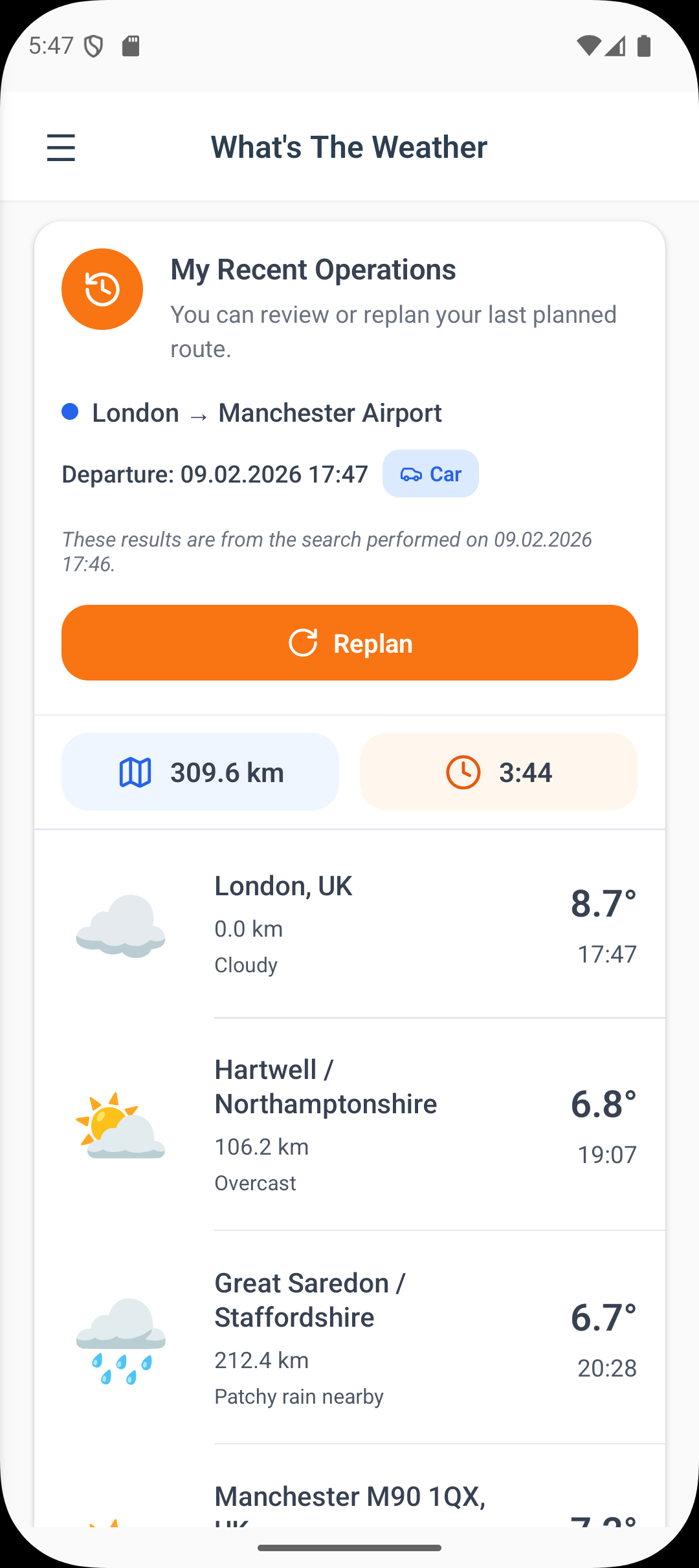The image size is (699, 1568).
Task: Tap the rain cloud icon for Great Saredon
Action: [121, 1339]
